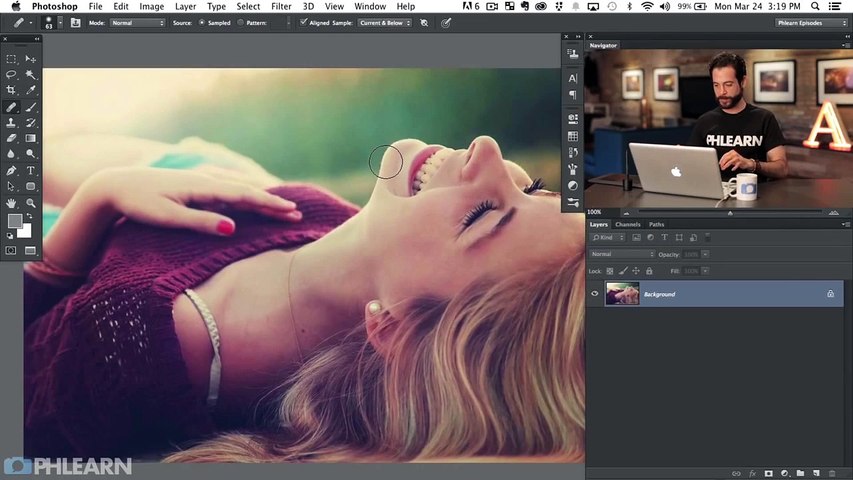This screenshot has width=853, height=480.
Task: Open the Paths tab
Action: point(656,224)
